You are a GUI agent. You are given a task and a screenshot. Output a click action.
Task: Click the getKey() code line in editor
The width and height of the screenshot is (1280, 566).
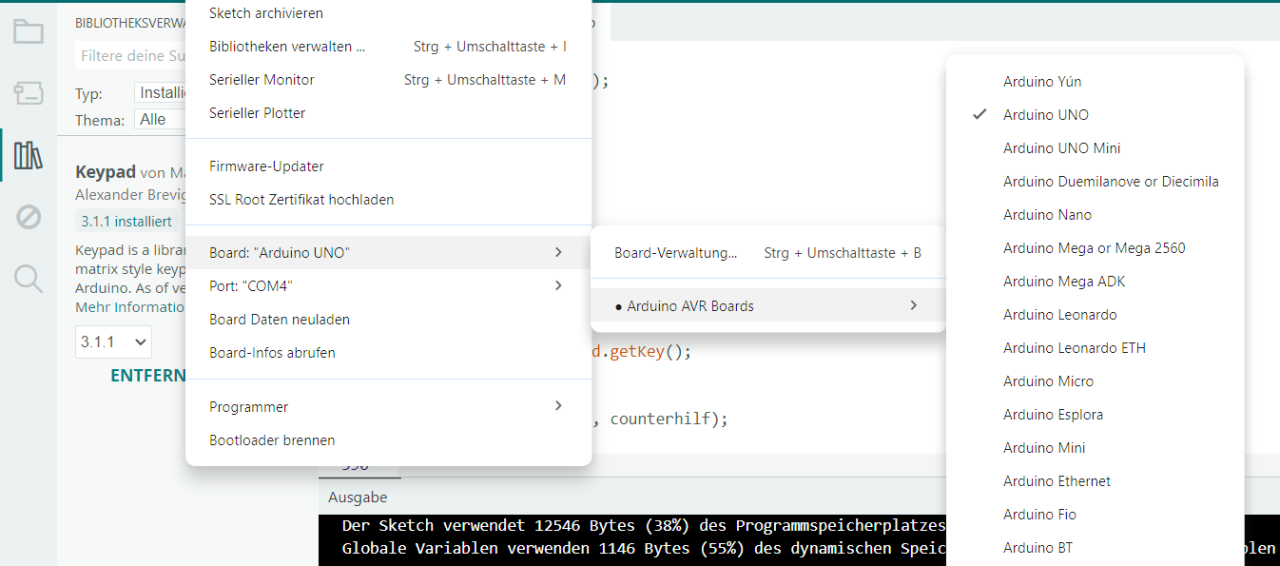point(642,351)
